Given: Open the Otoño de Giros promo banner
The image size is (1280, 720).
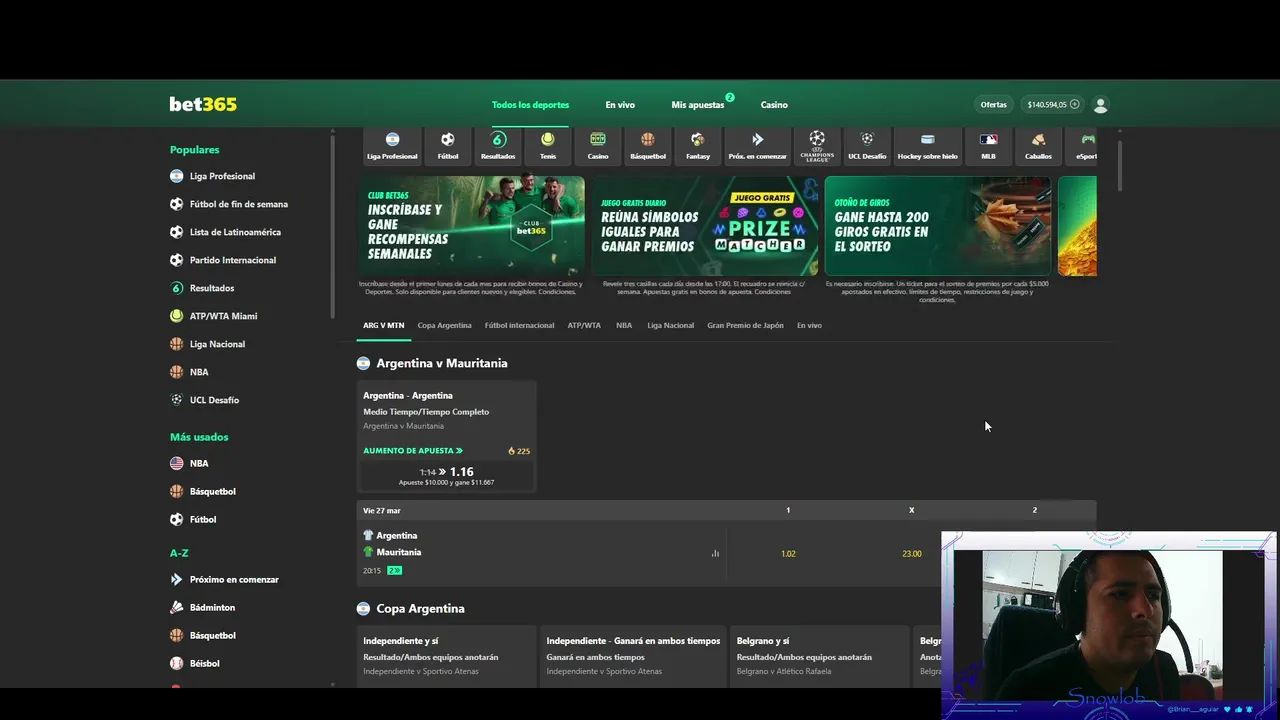Looking at the screenshot, I should [938, 226].
